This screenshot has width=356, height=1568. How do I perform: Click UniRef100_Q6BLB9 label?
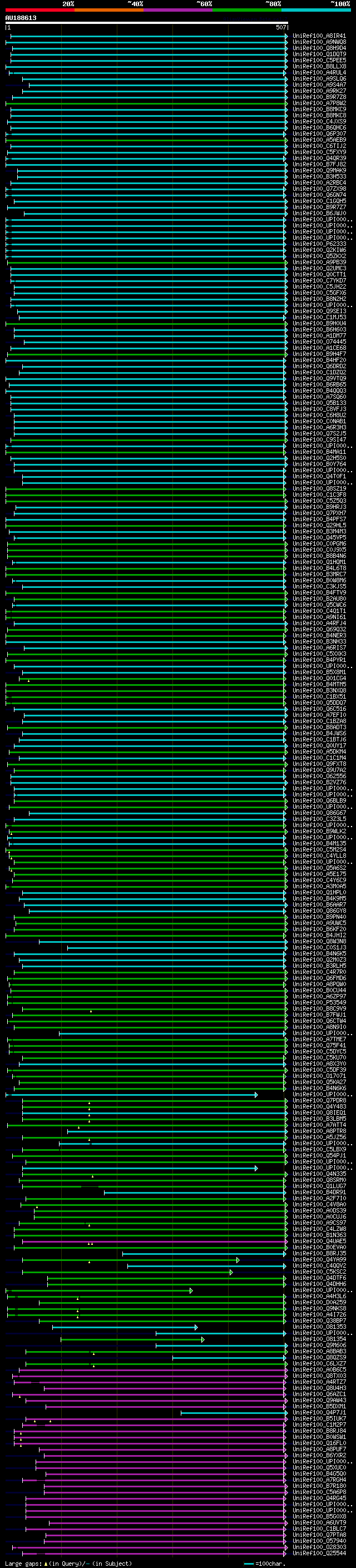(319, 800)
